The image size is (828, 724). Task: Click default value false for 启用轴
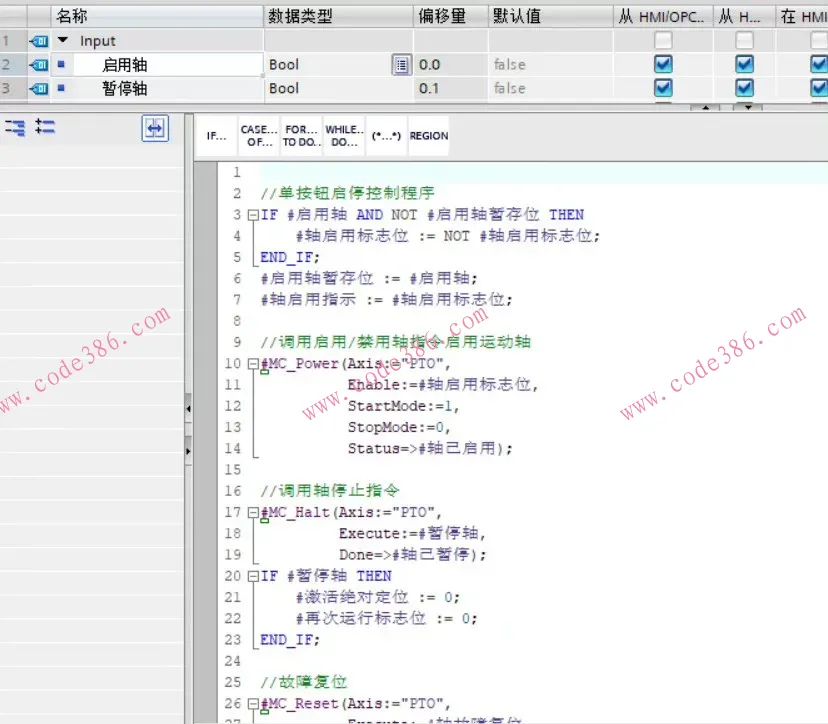(510, 65)
